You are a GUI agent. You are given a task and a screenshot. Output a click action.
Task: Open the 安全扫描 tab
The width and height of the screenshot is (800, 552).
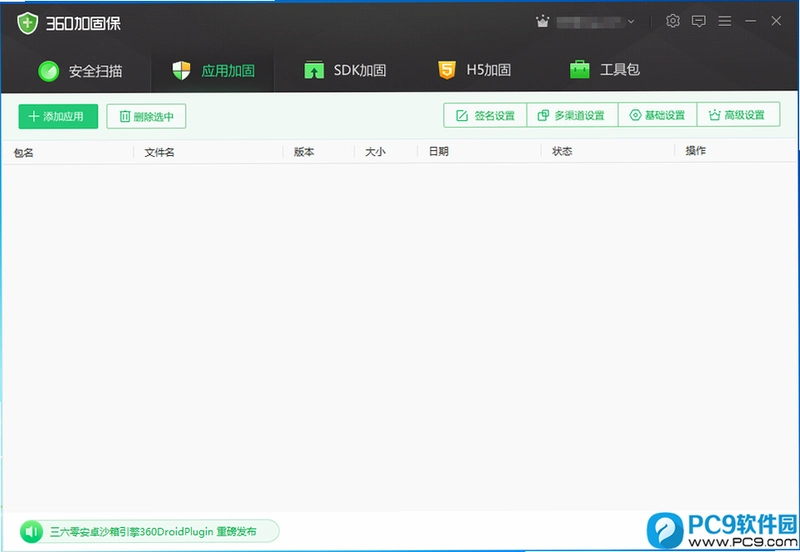pyautogui.click(x=80, y=71)
